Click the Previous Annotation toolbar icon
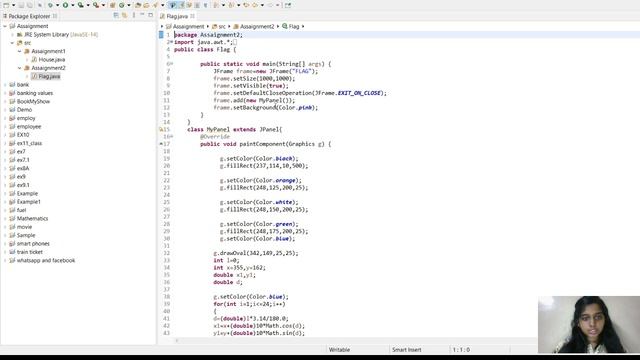The width and height of the screenshot is (640, 360). pyautogui.click(x=231, y=5)
